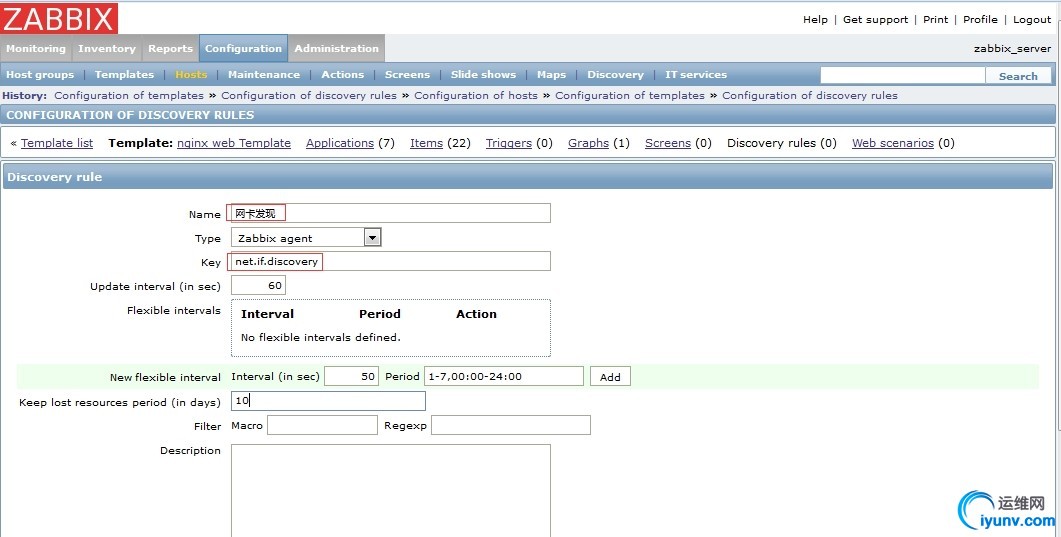Open the Screens submenu
This screenshot has width=1061, height=537.
pos(407,74)
